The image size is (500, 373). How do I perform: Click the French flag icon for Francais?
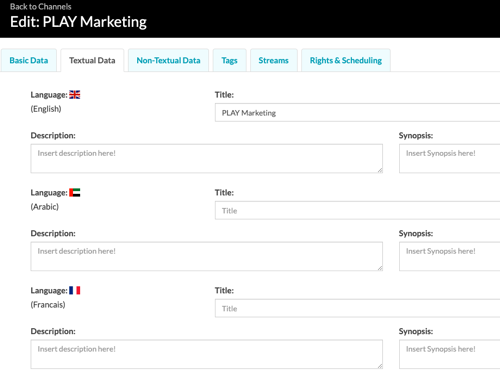coord(75,290)
